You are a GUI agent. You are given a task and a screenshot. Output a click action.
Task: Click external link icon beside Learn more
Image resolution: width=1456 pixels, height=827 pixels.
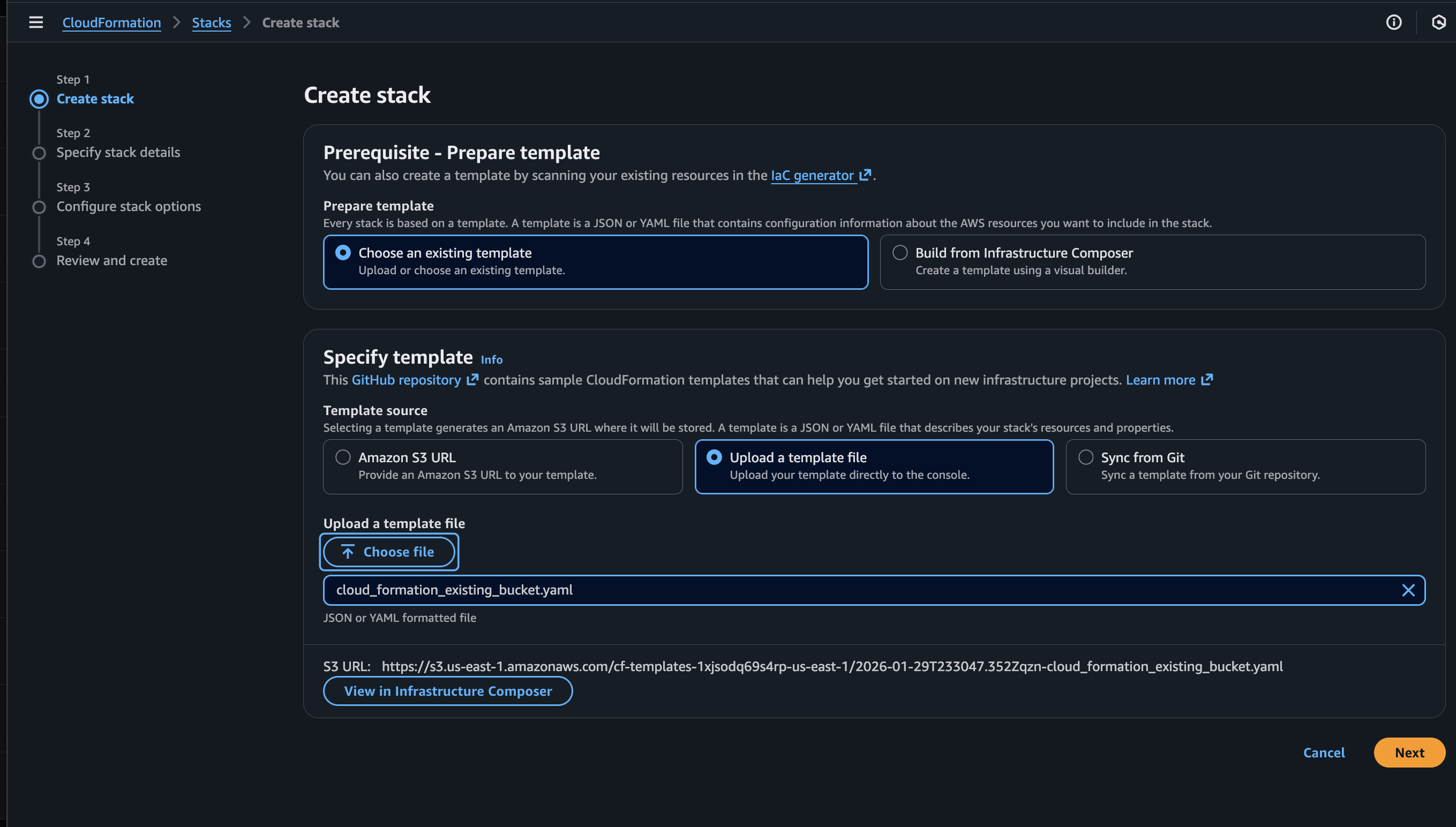coord(1206,379)
